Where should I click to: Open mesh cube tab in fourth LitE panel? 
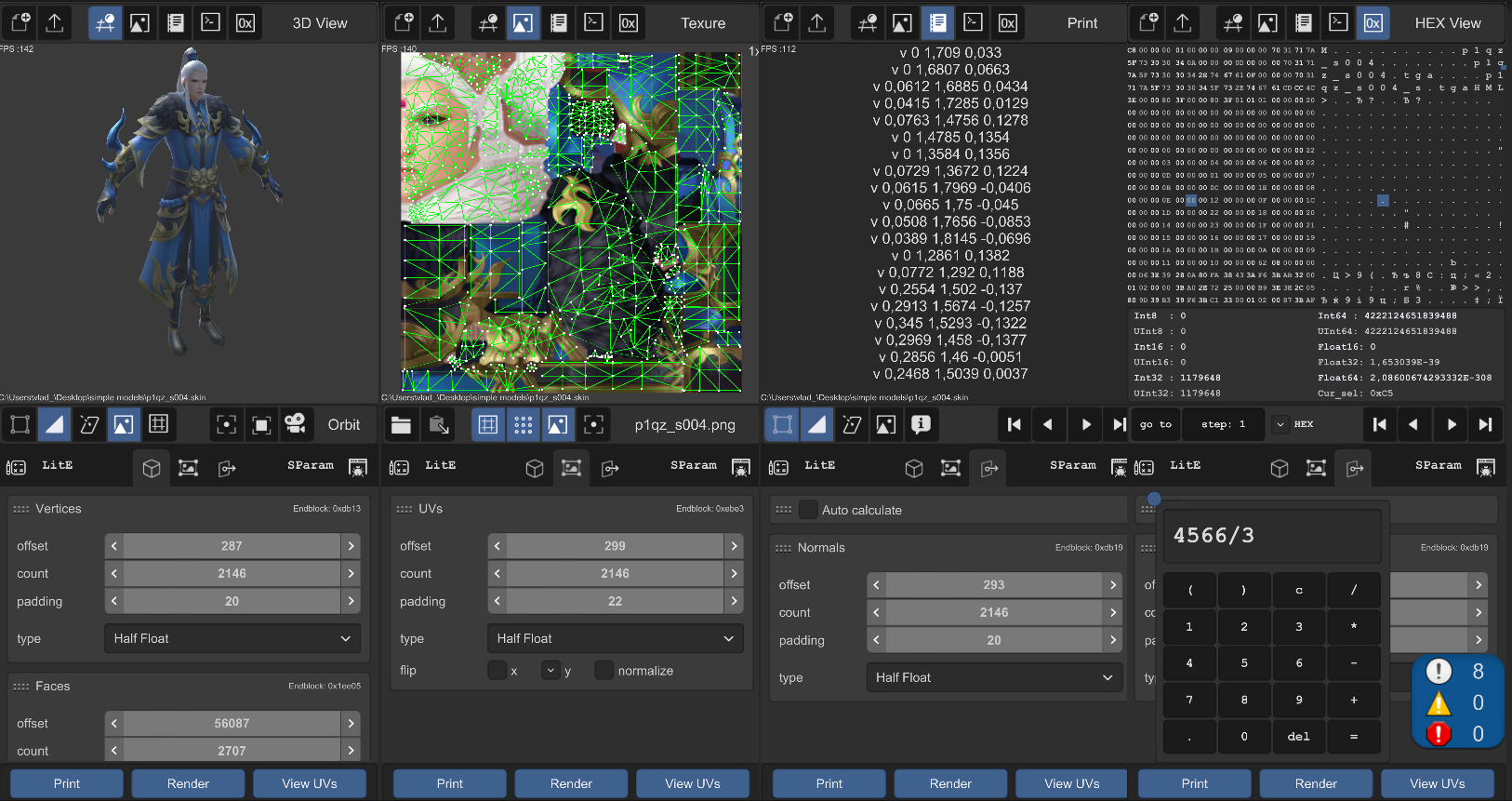coord(1280,469)
